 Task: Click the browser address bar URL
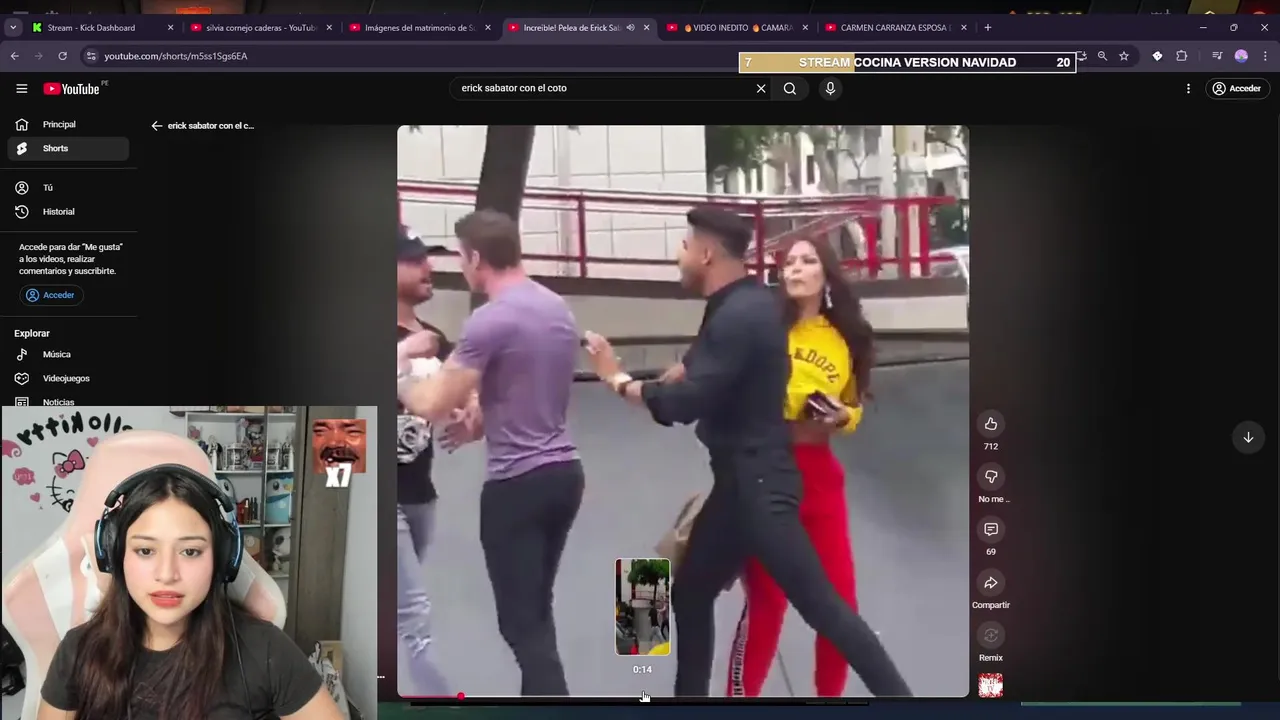176,56
